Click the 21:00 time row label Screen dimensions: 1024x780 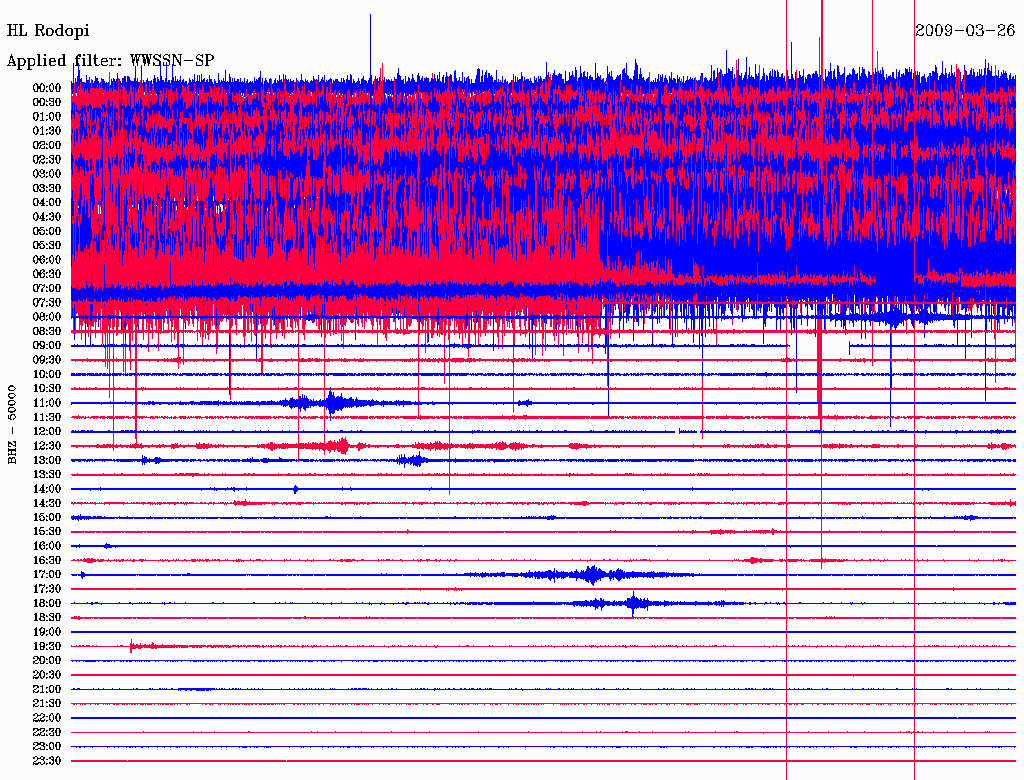[47, 690]
